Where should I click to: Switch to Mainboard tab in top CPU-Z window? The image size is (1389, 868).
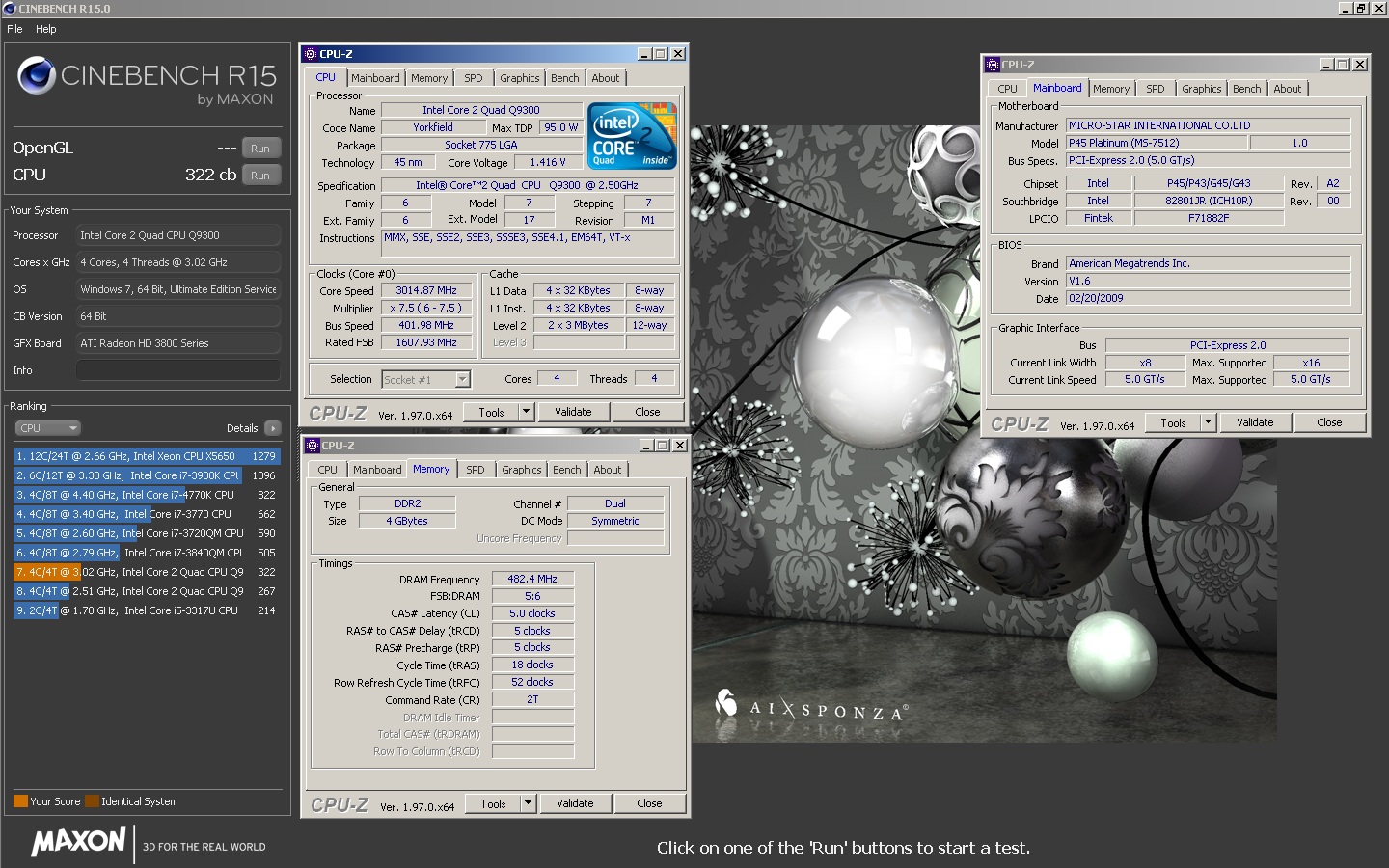click(x=375, y=78)
